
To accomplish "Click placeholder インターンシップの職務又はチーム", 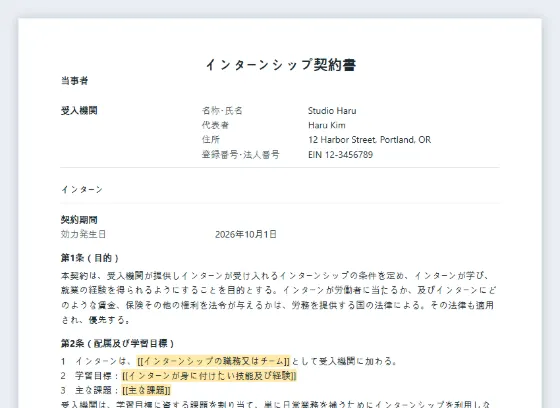I will click(x=213, y=361).
